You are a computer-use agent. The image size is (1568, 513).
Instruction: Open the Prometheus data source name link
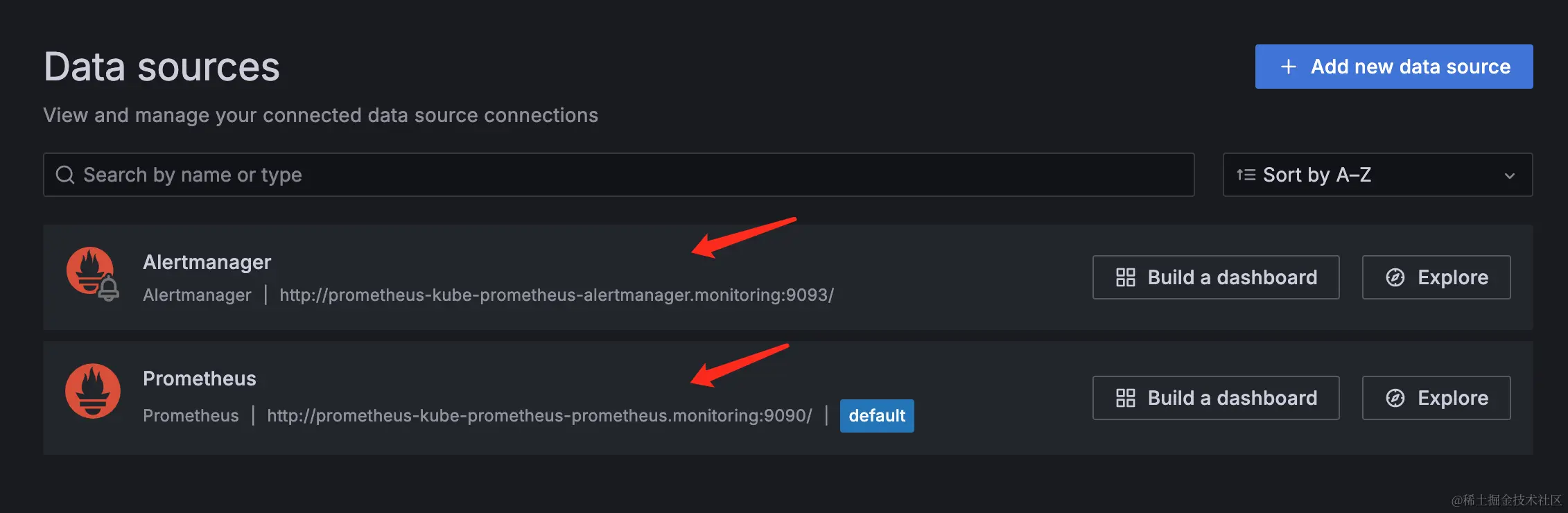tap(200, 379)
